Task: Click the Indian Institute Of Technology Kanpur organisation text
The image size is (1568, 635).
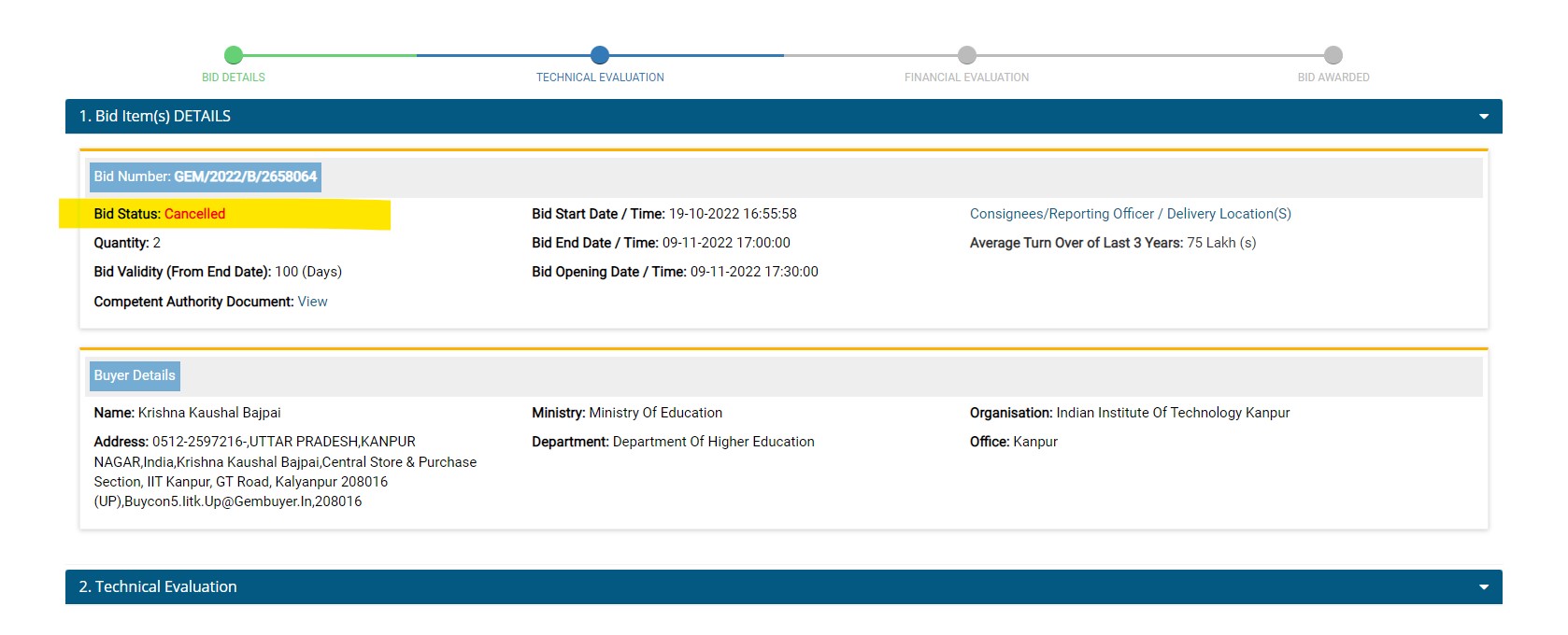Action: point(1173,413)
